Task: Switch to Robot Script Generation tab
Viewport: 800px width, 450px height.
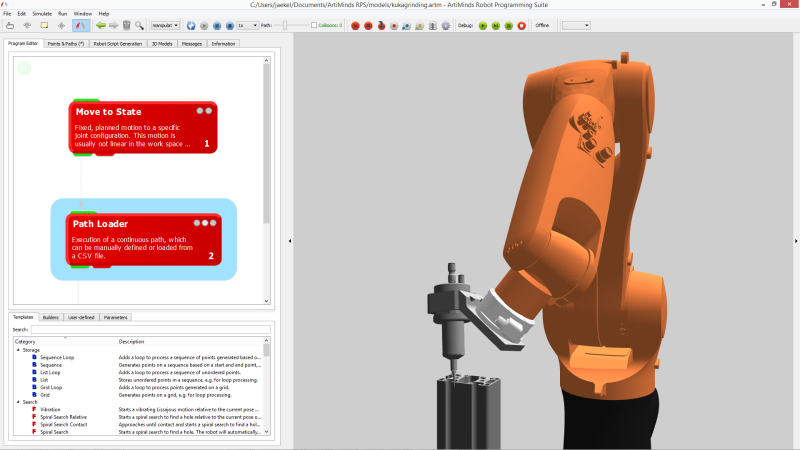Action: tap(117, 44)
